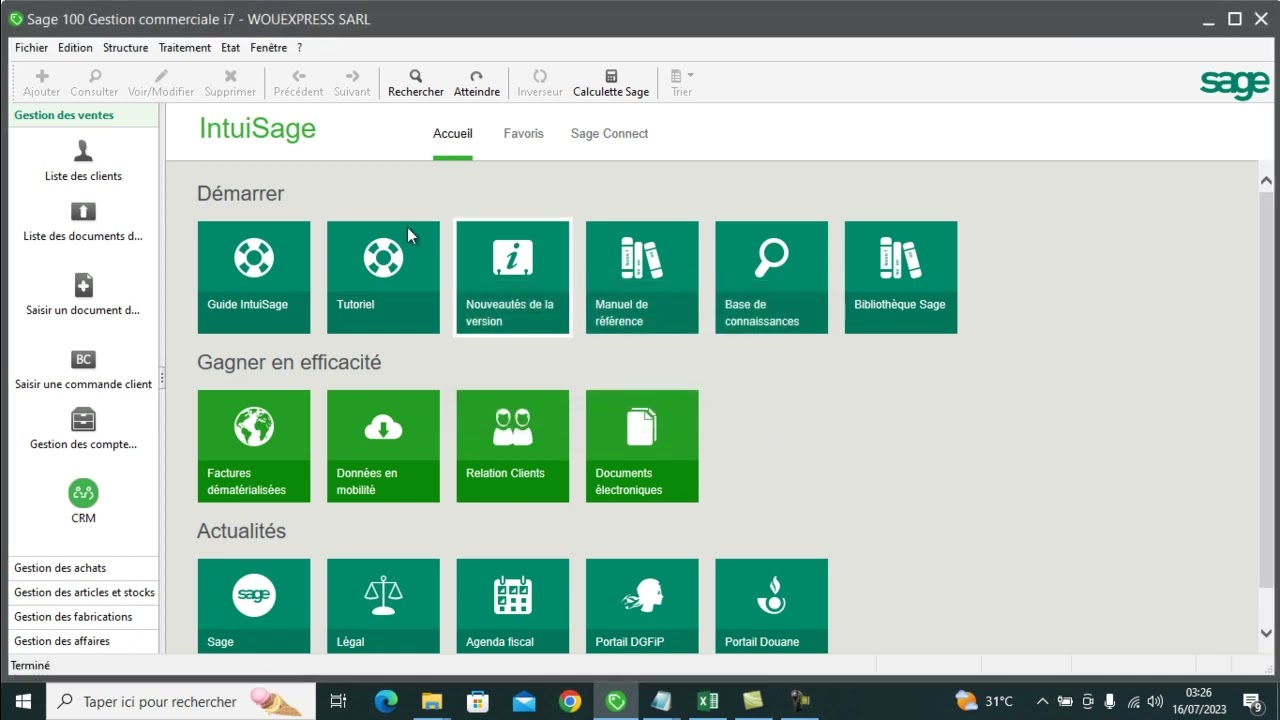Viewport: 1280px width, 720px height.
Task: Open the Etat menu
Action: click(x=230, y=47)
